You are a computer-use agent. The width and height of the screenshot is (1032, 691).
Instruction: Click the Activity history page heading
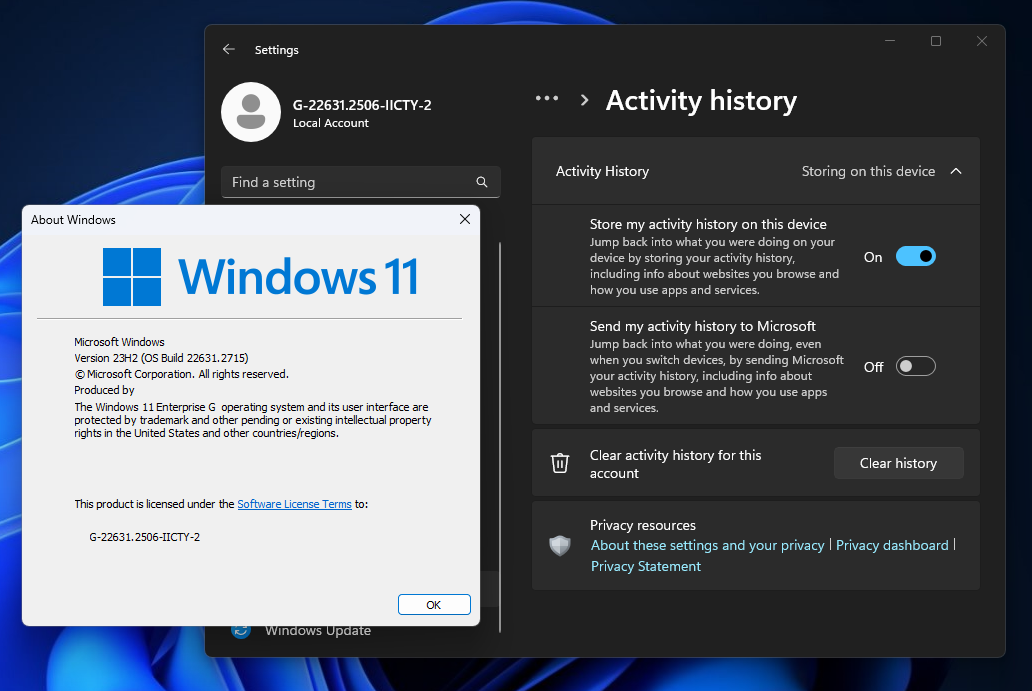[x=701, y=101]
